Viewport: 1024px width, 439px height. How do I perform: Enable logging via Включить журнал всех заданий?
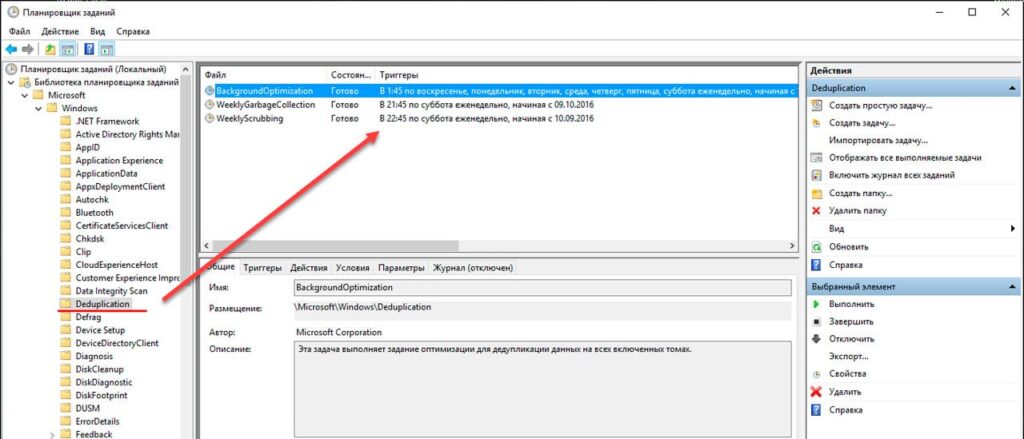click(891, 175)
